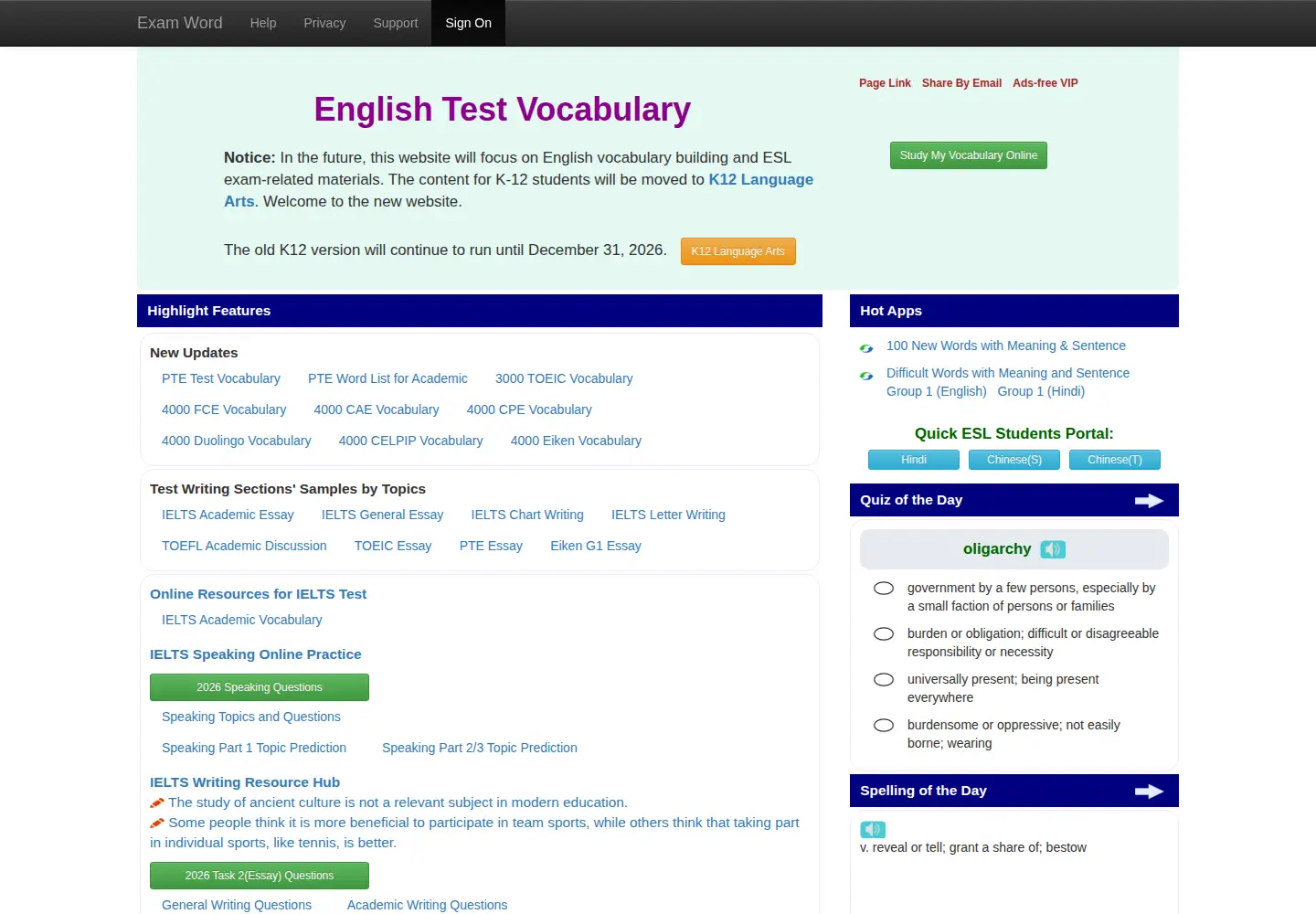Viewport: 1316px width, 914px height.
Task: Click the Sign On tab
Action: tap(468, 23)
